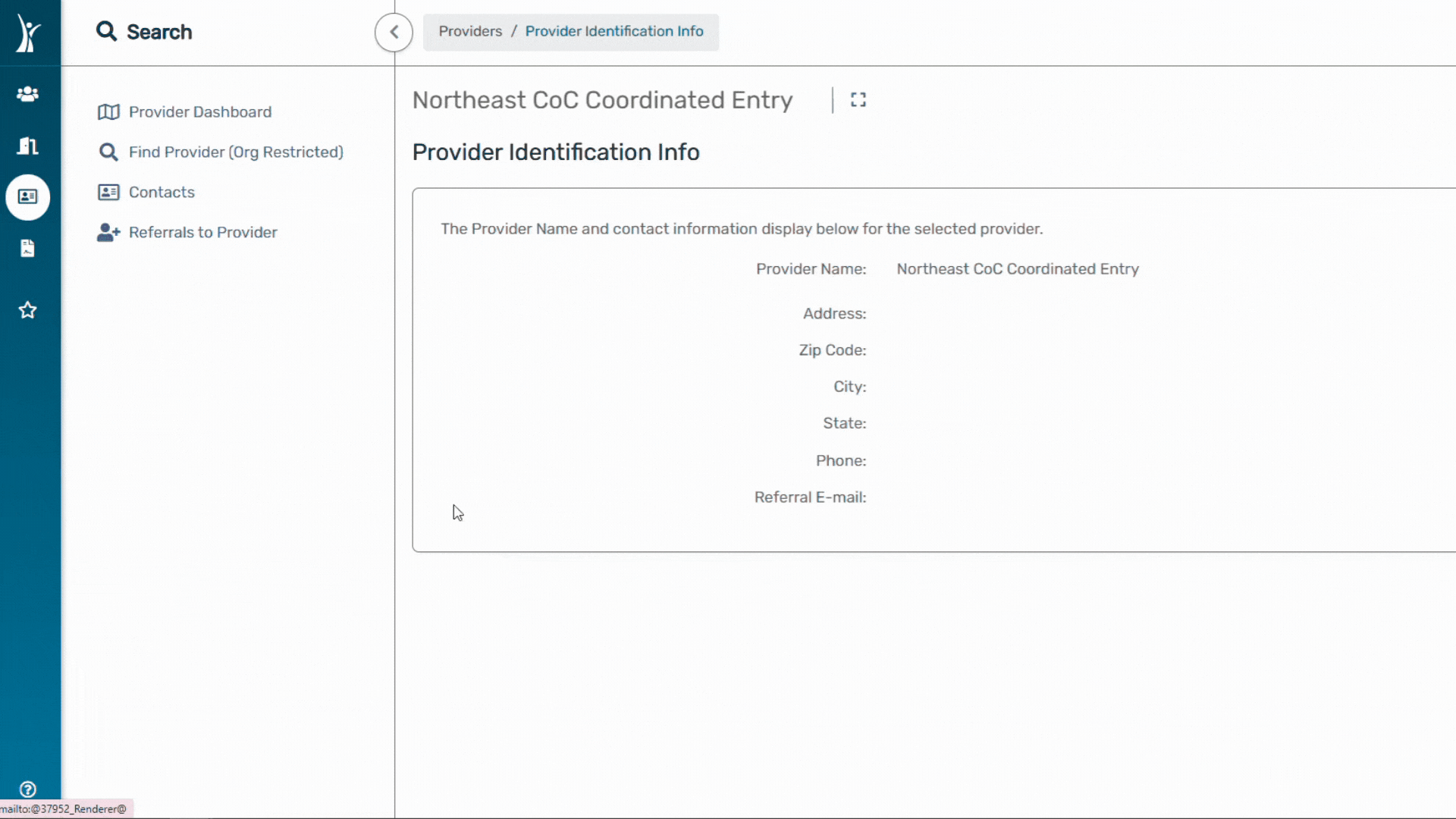Select the Providers ID card rail icon
The height and width of the screenshot is (819, 1456).
point(28,197)
